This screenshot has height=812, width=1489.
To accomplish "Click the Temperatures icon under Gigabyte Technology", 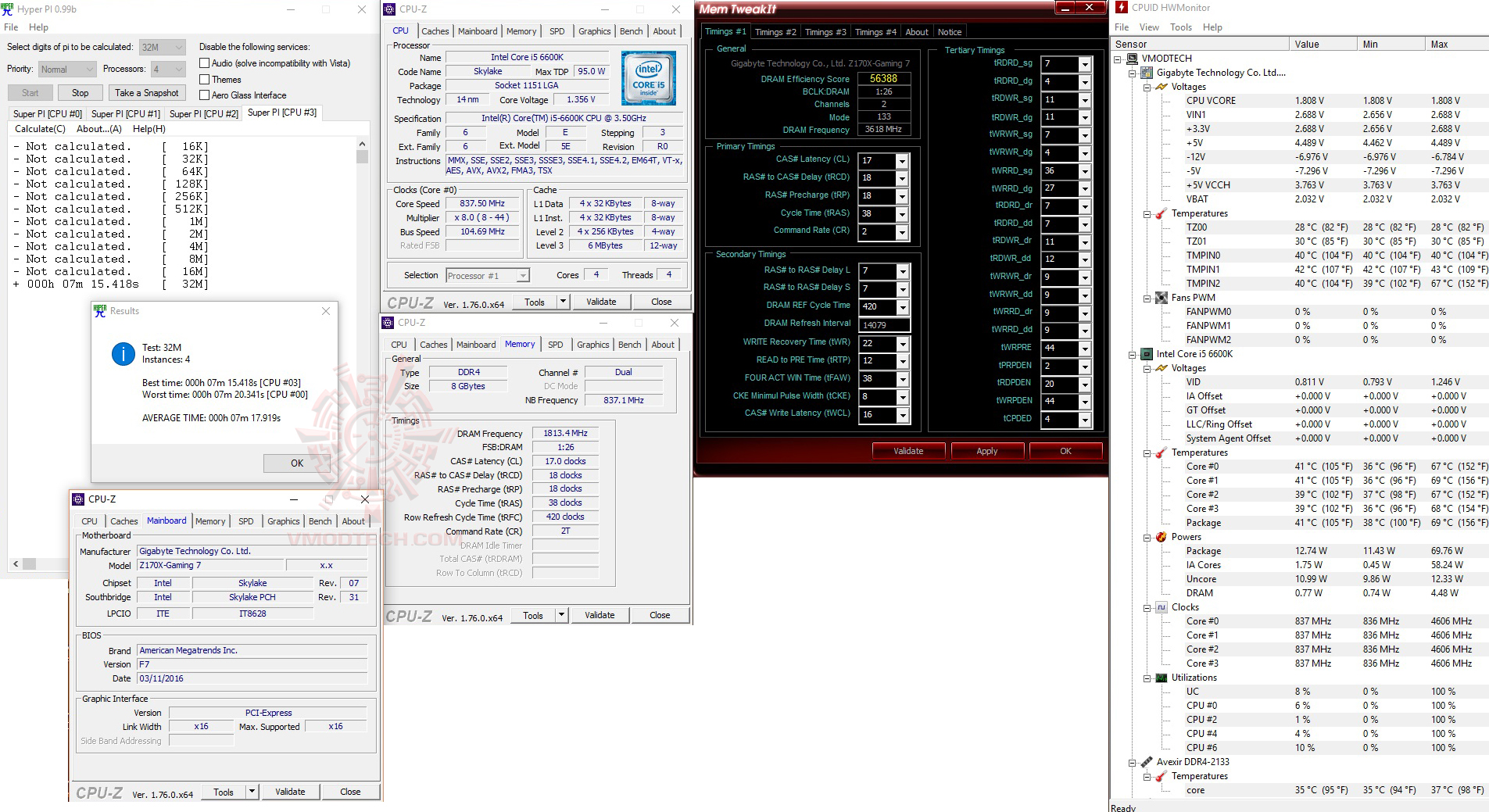I will pyautogui.click(x=1161, y=213).
